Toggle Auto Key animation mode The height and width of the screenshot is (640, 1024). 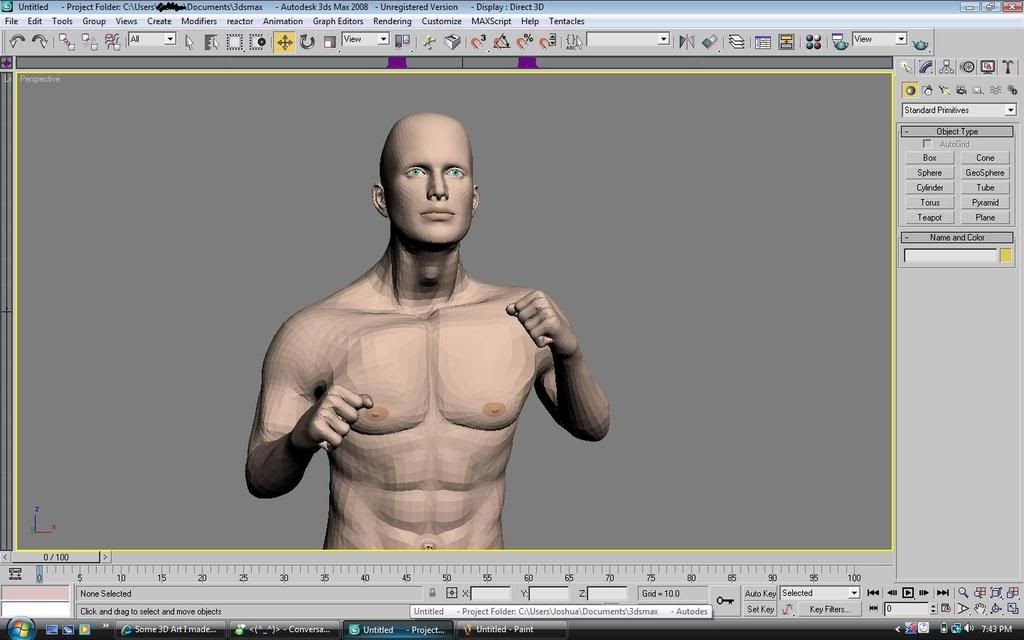click(x=760, y=592)
